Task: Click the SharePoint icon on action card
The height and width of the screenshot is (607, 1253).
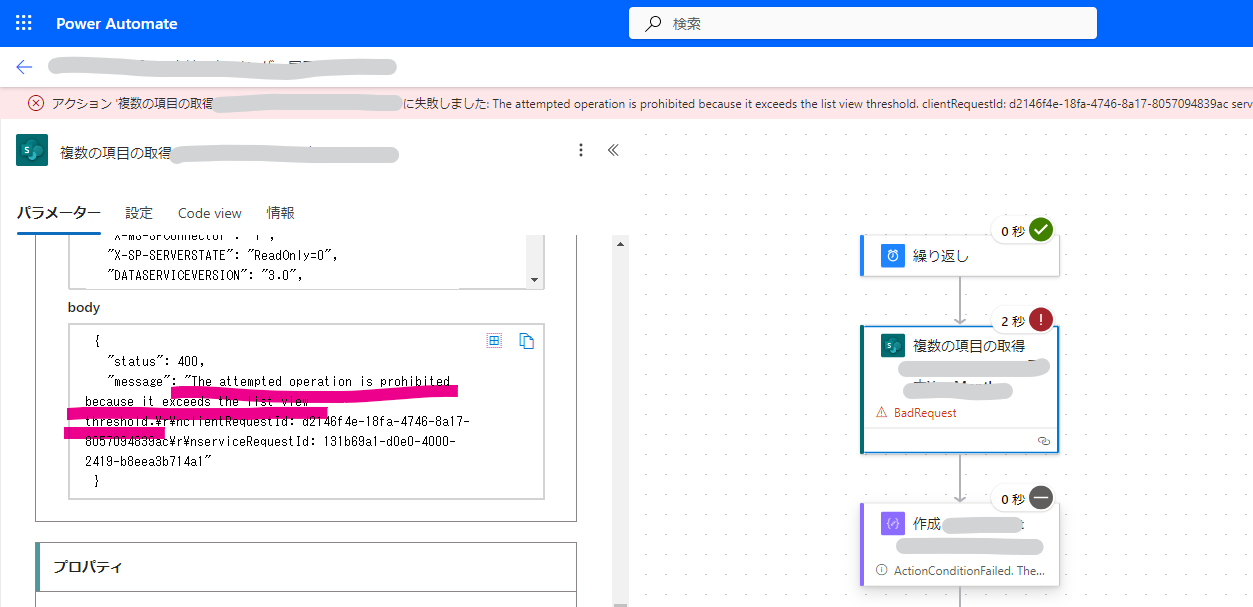Action: tap(892, 346)
